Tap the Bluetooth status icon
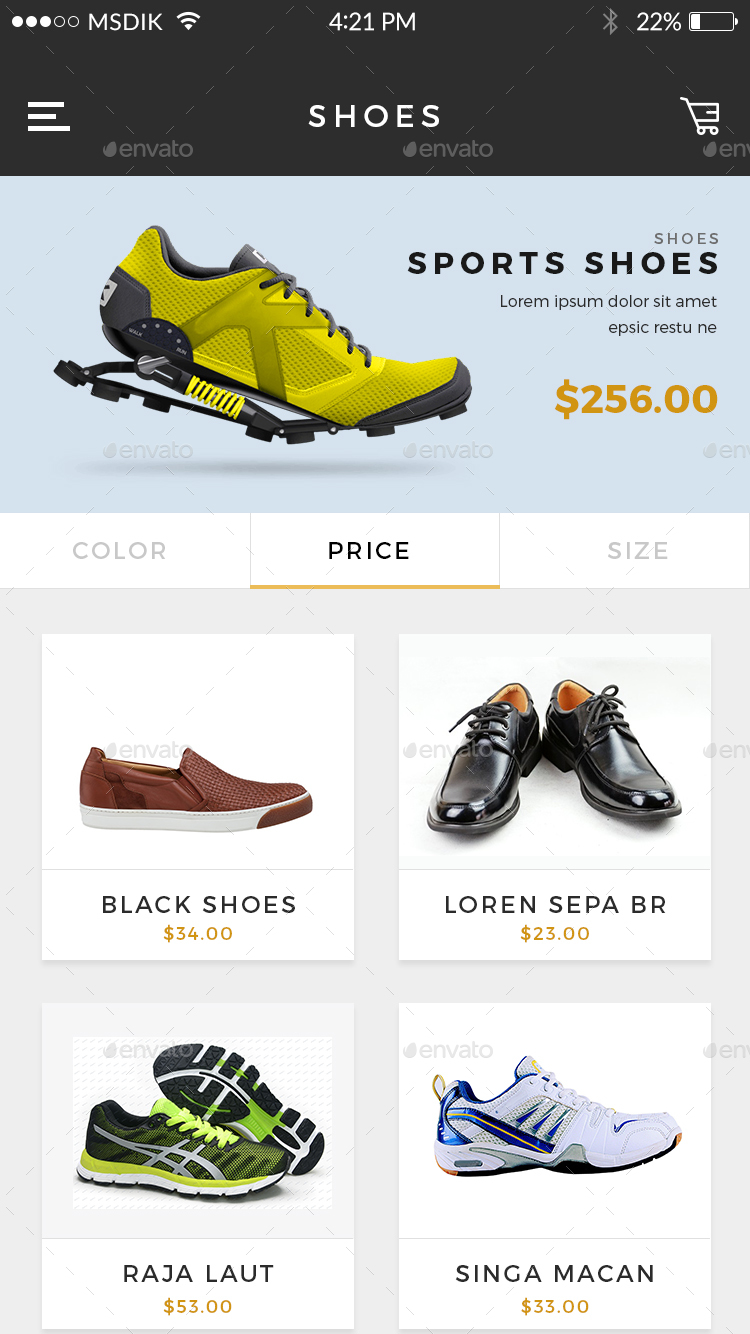The height and width of the screenshot is (1334, 750). pyautogui.click(x=610, y=21)
